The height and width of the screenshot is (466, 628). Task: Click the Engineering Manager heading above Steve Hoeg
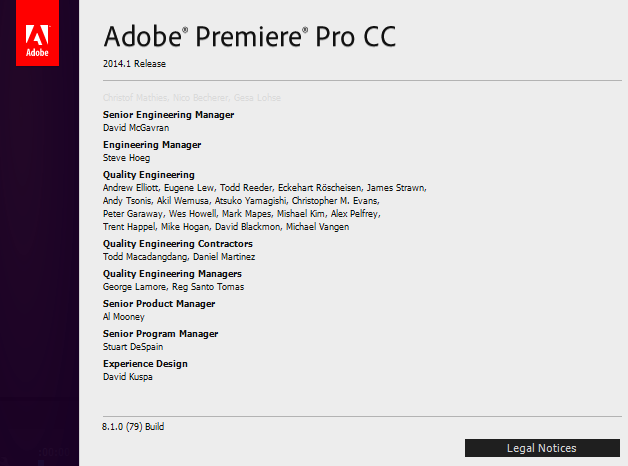152,145
